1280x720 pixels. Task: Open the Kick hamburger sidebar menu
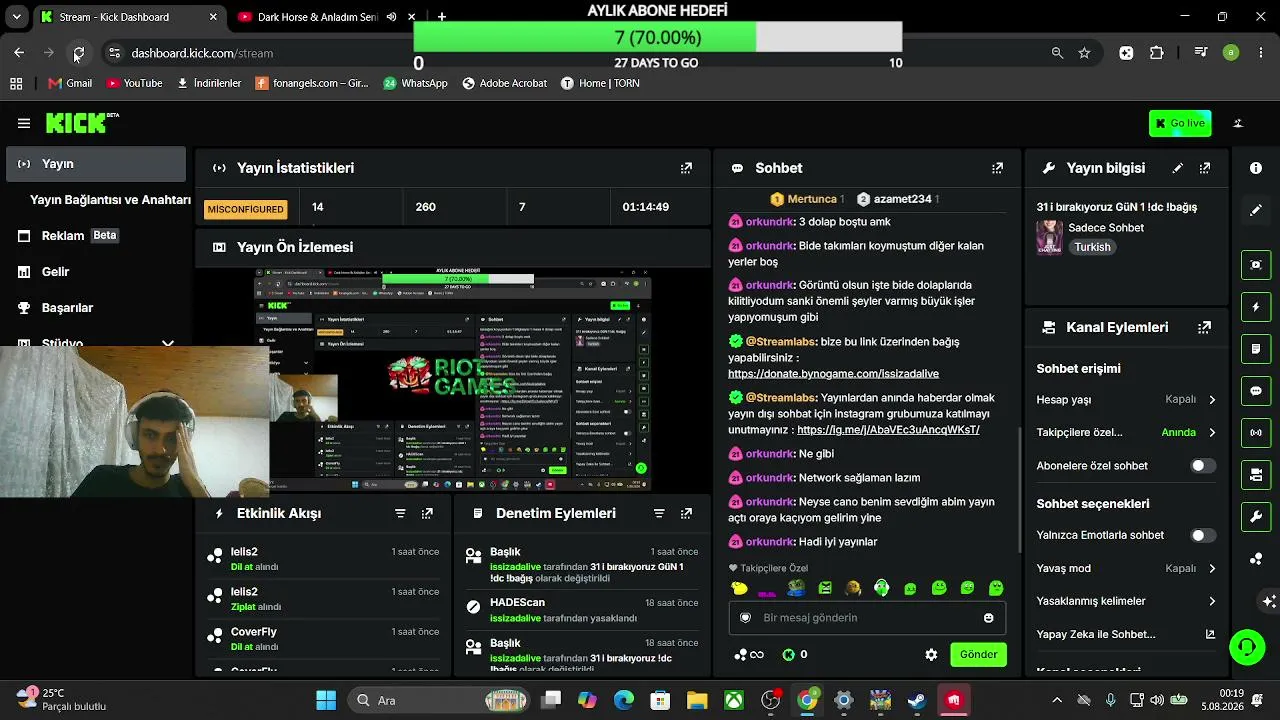coord(24,123)
